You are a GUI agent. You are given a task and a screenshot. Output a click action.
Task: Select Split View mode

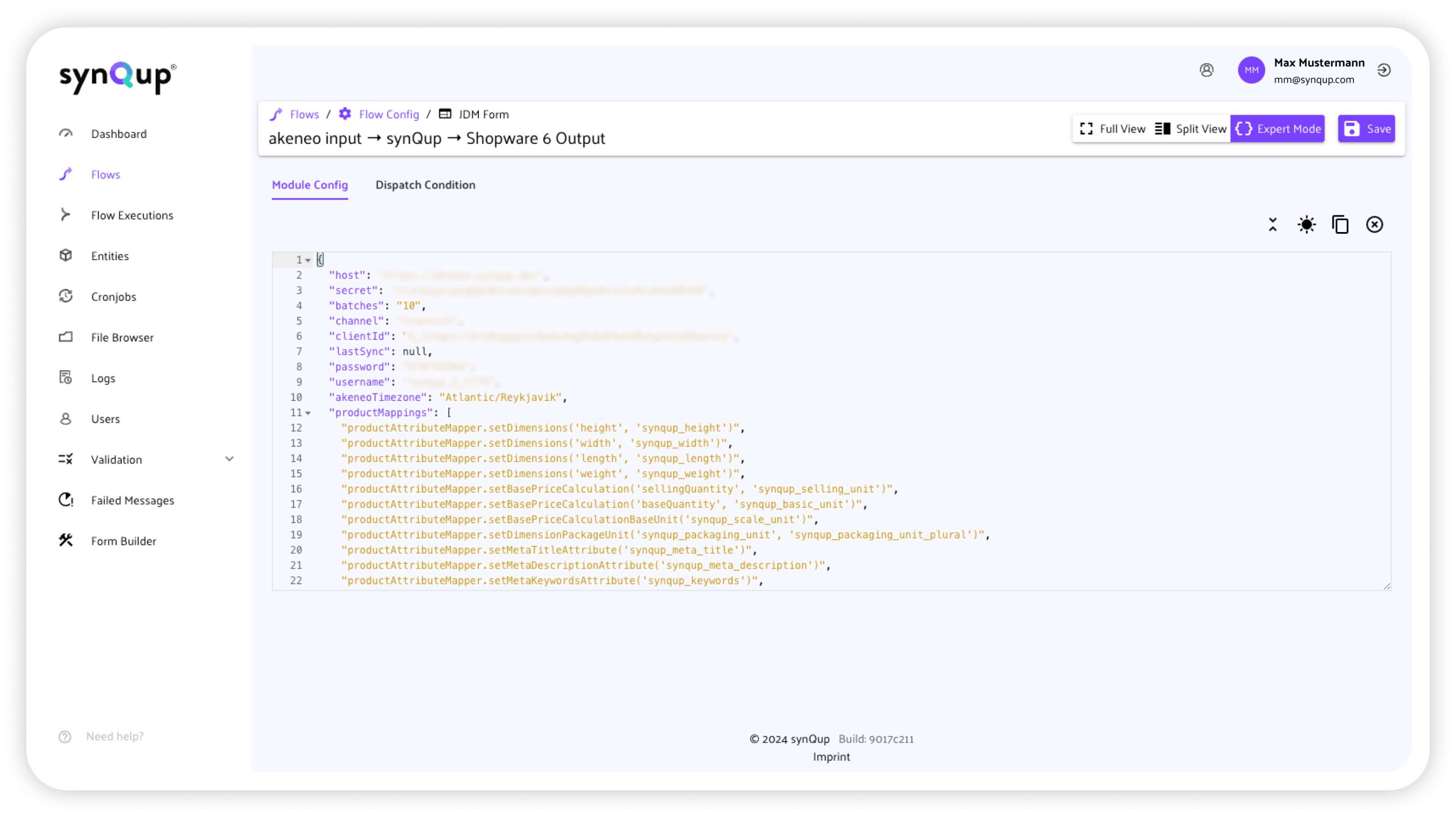pyautogui.click(x=1191, y=129)
